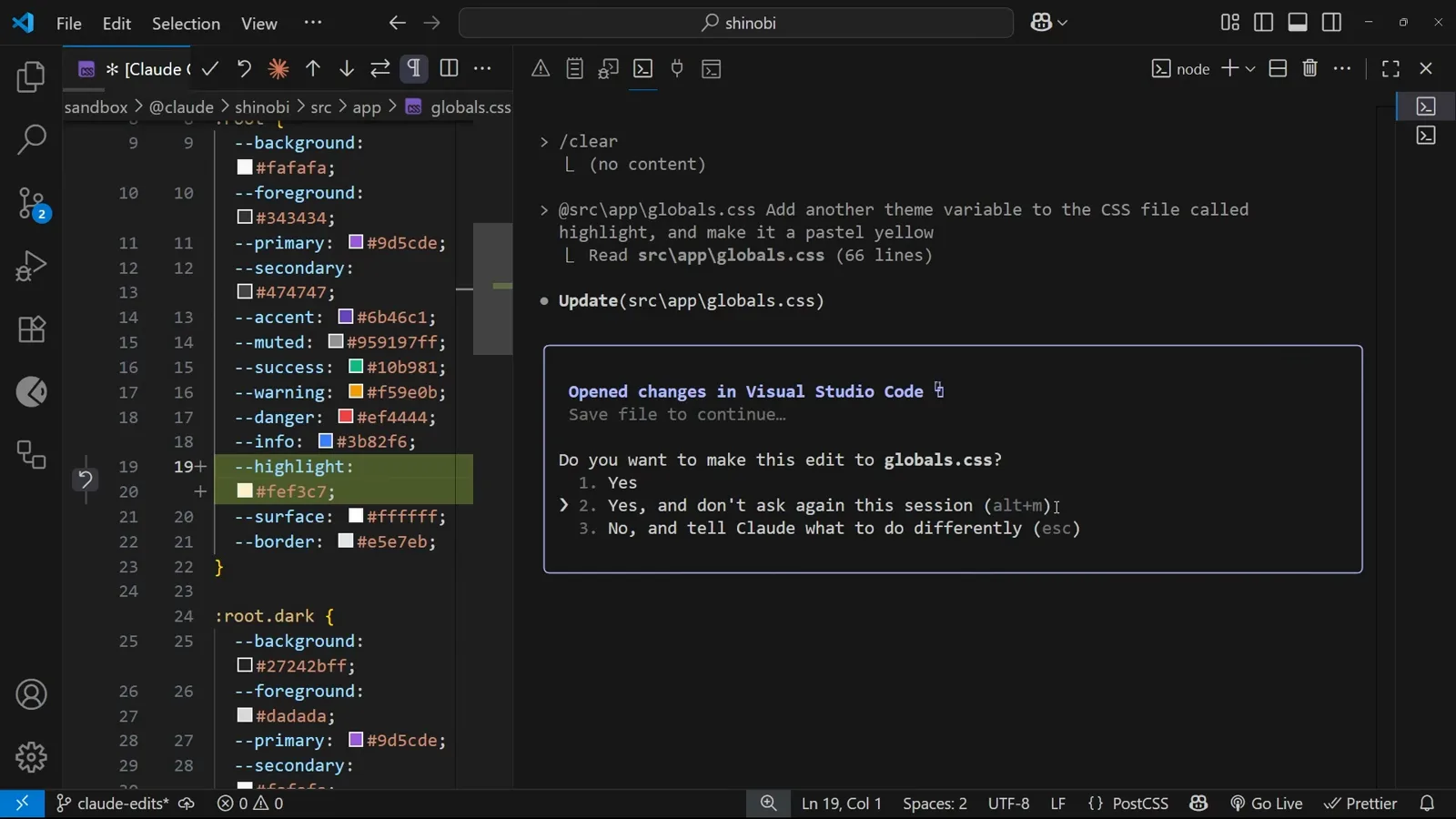
Task: Open the Accounts menu icon
Action: click(x=31, y=694)
